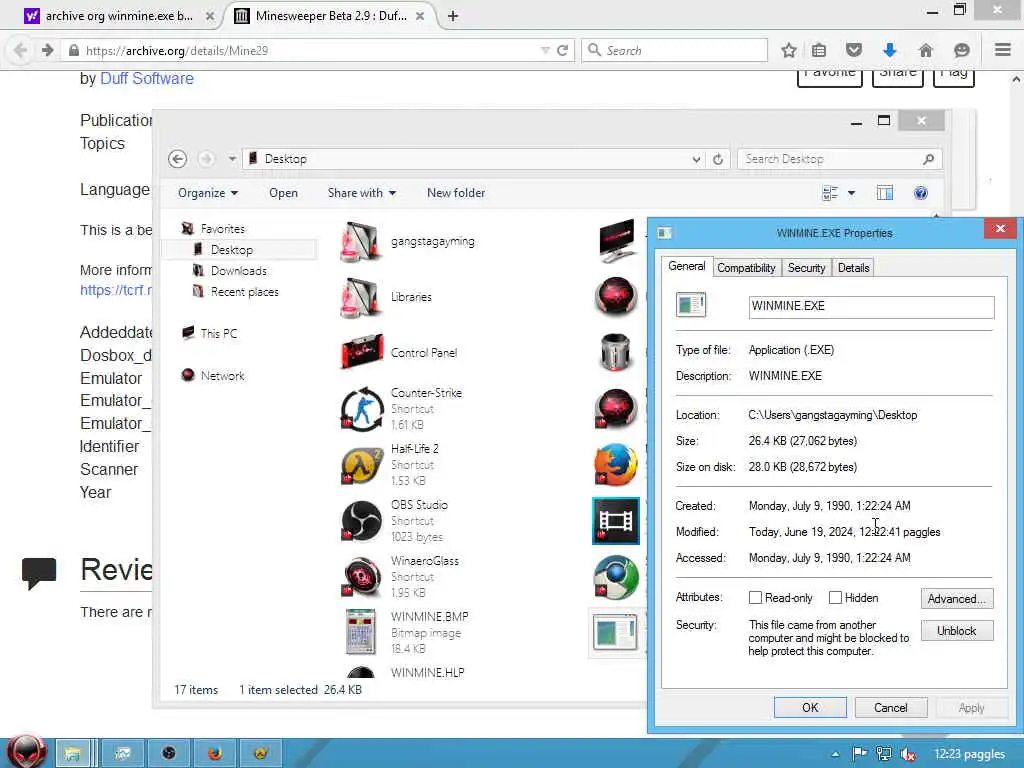Switch to the Compatibility tab
Screen dimensions: 1024x768
coord(746,268)
